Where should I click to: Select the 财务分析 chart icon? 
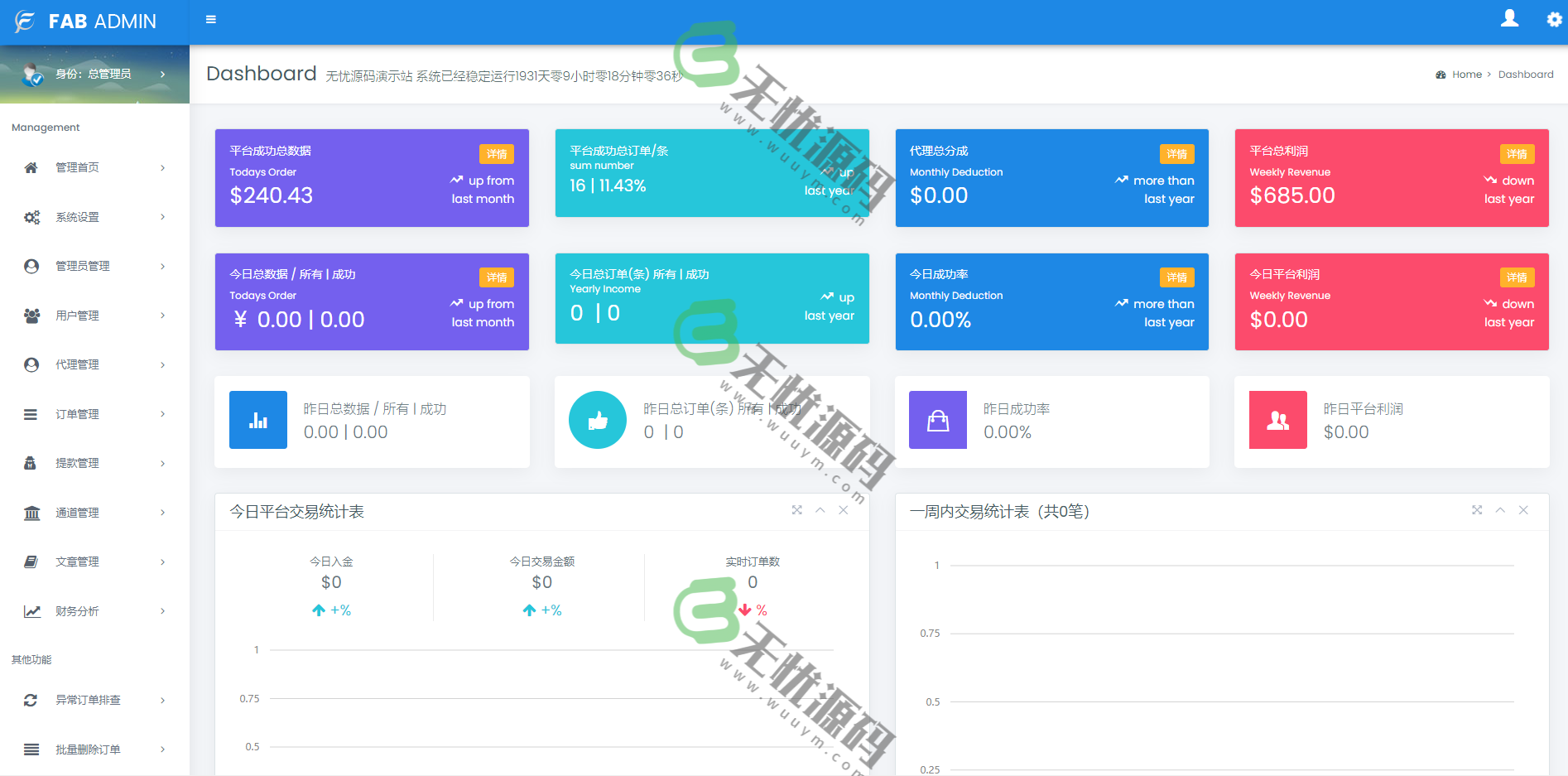pos(31,610)
